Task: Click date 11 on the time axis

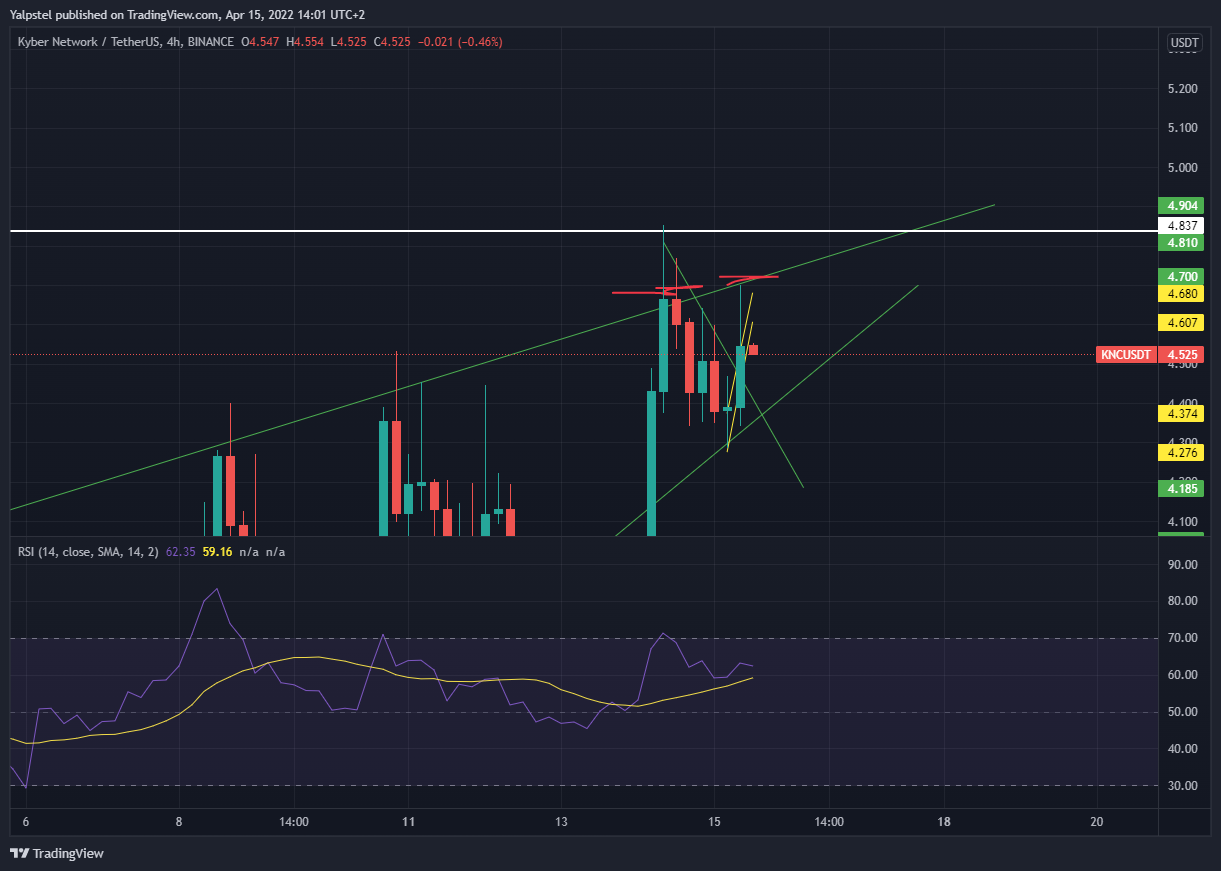Action: 408,822
